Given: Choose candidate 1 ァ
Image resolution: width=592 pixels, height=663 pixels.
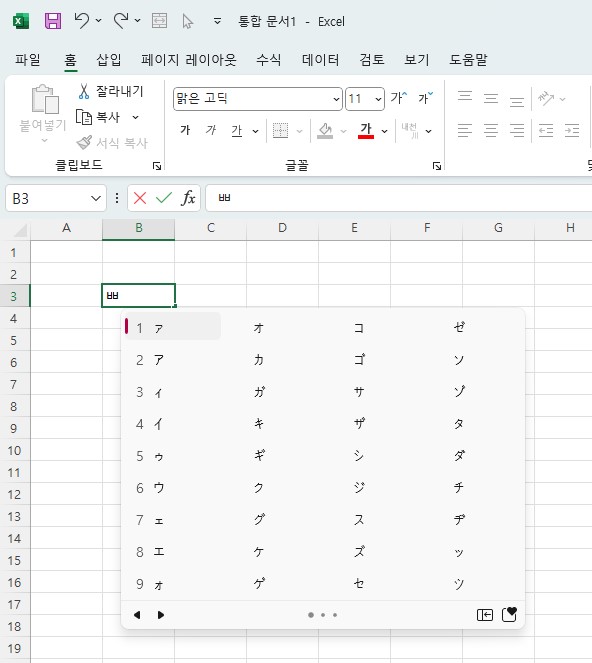Looking at the screenshot, I should [173, 328].
